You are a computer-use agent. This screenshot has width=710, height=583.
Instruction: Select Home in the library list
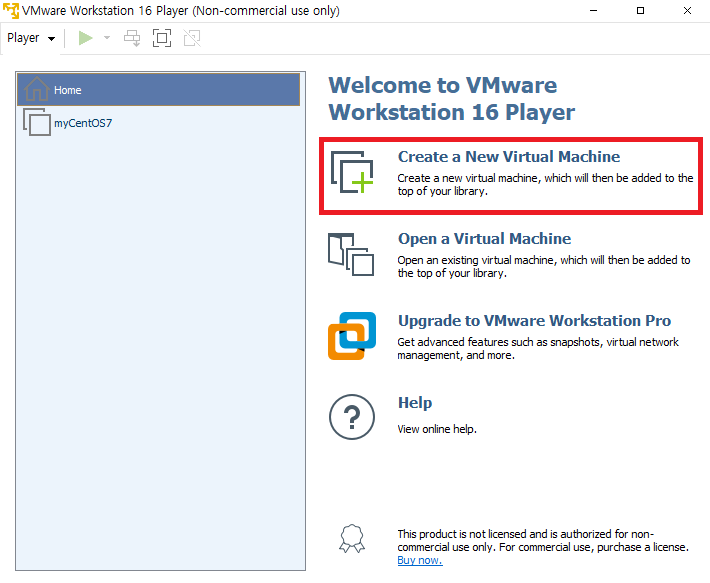(158, 90)
